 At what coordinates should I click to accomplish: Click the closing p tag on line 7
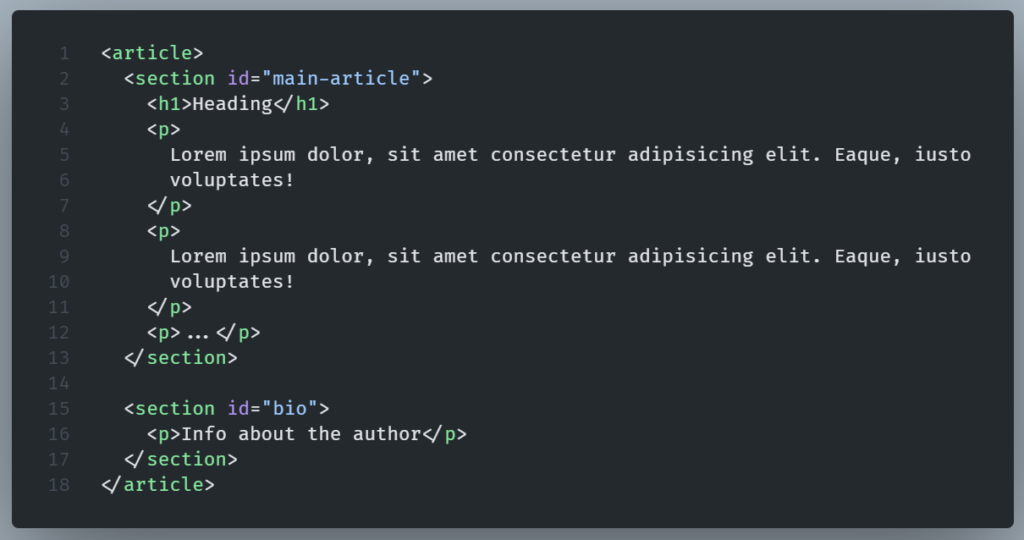(x=169, y=206)
